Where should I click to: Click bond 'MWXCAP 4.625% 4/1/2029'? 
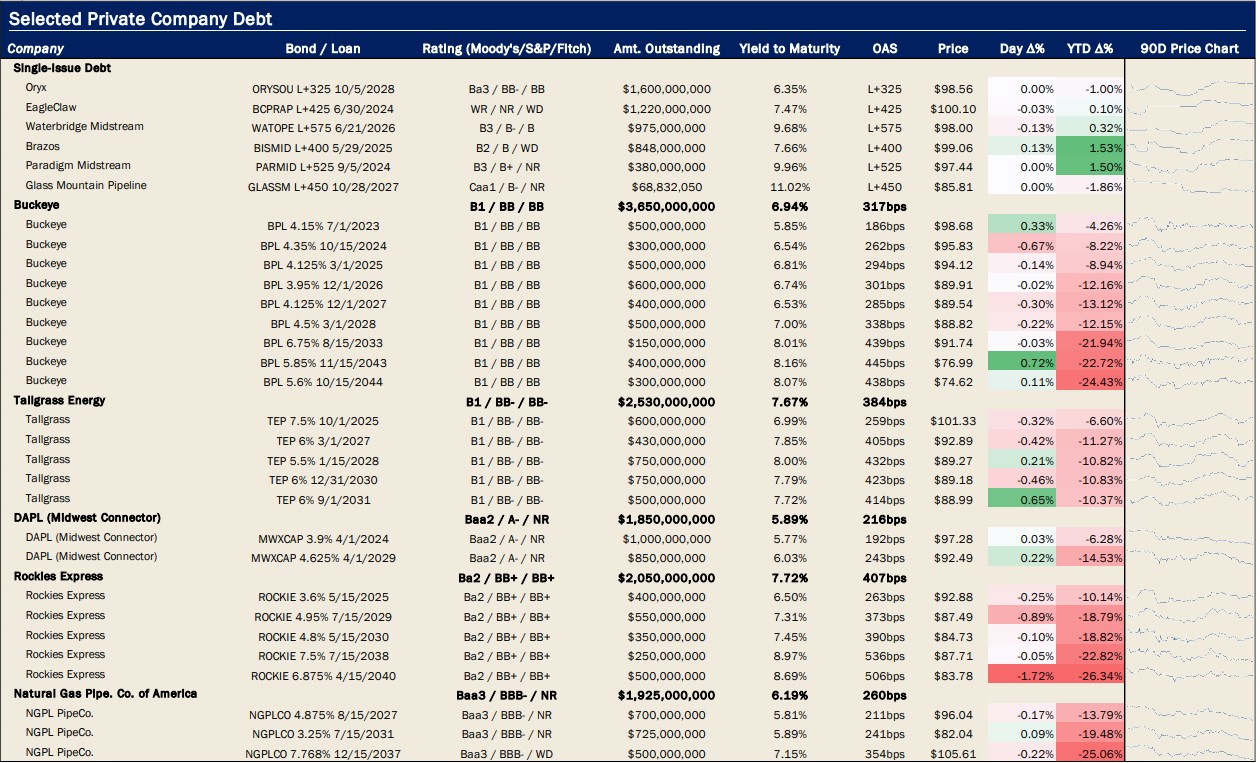tap(323, 558)
